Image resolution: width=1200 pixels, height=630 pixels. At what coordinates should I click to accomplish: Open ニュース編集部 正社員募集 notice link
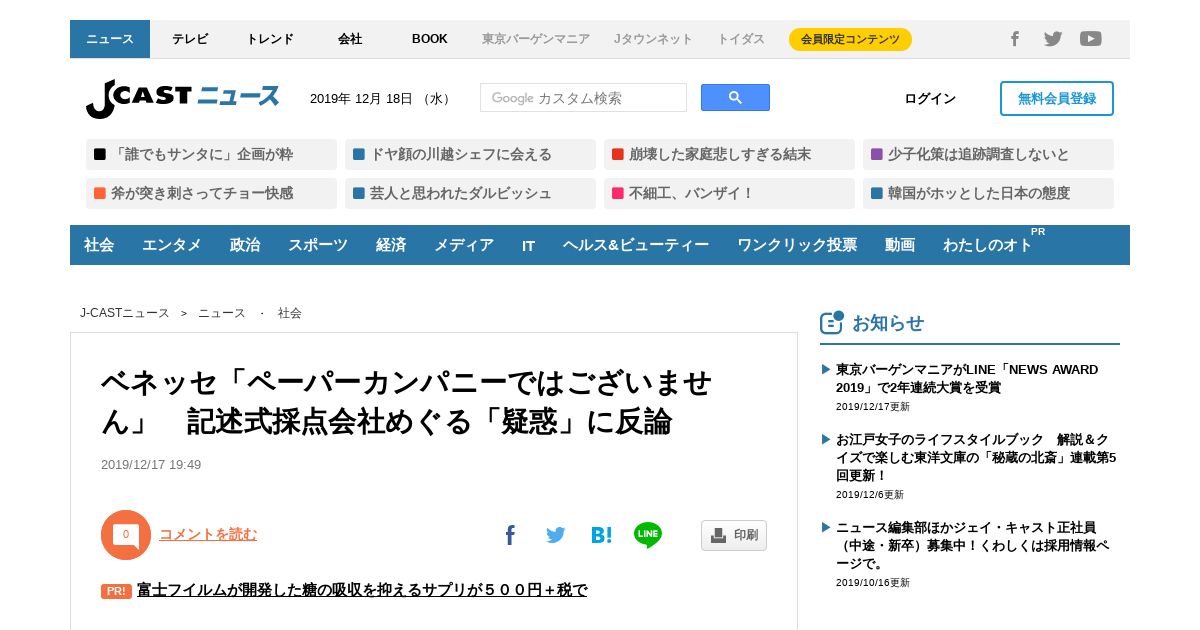pos(972,545)
